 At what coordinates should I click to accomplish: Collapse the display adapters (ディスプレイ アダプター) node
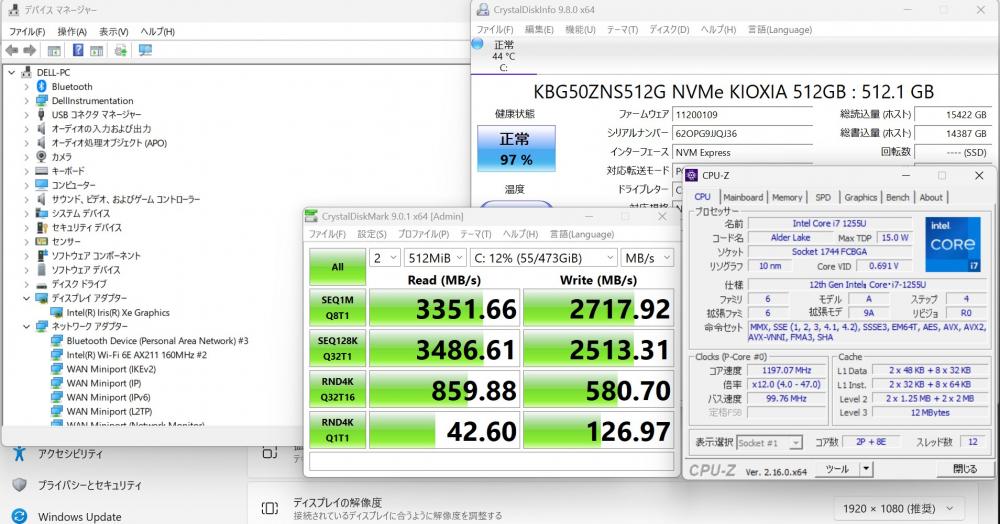(x=26, y=298)
